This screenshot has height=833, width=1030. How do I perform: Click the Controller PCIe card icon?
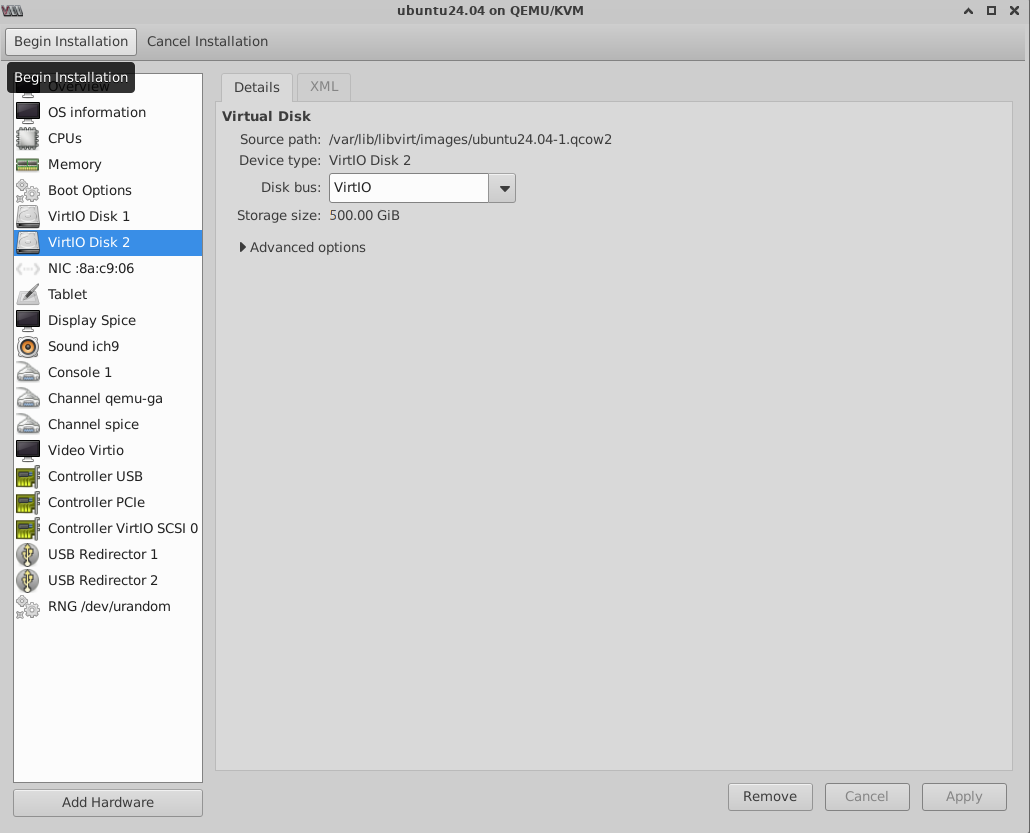28,502
